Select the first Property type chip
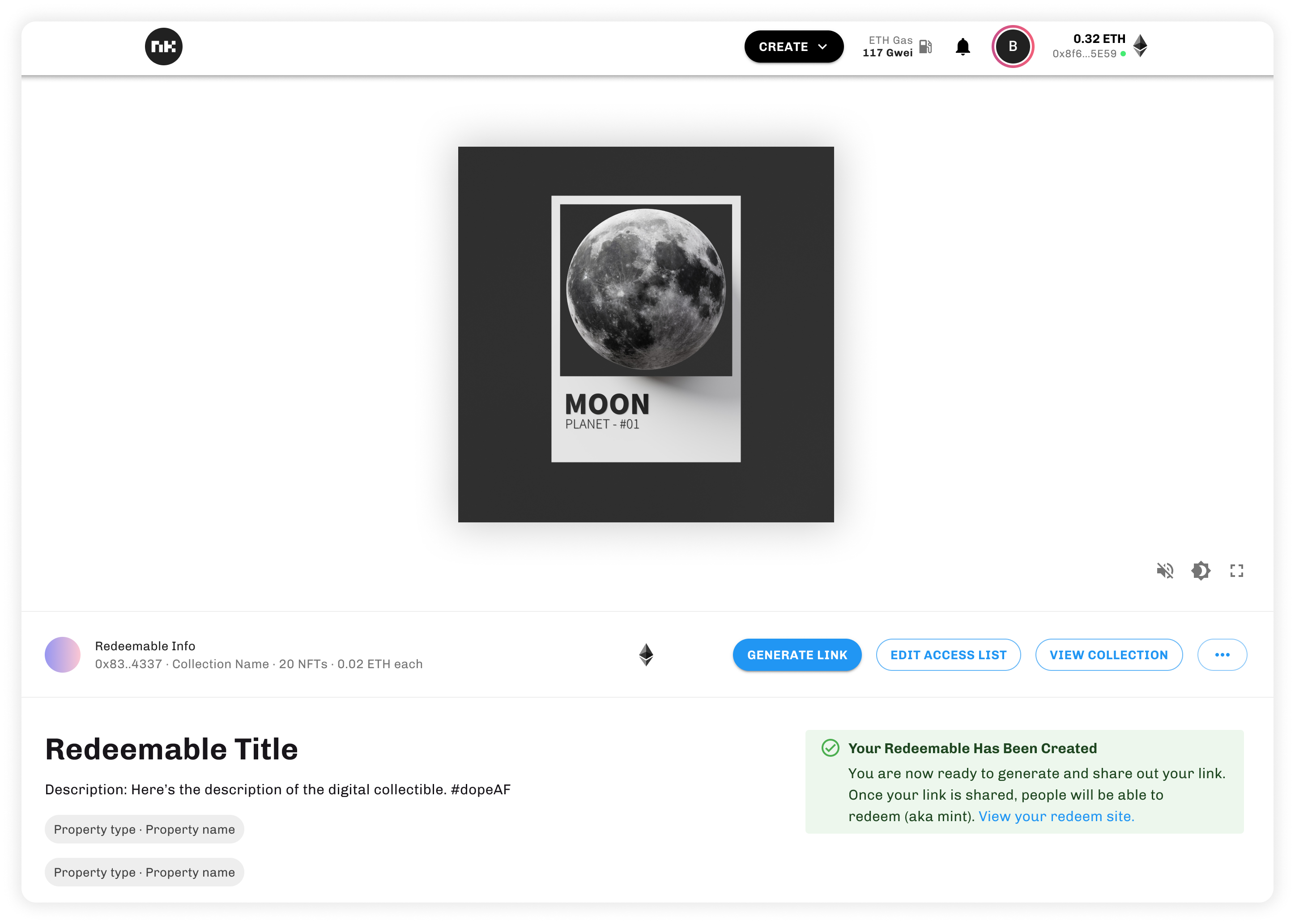This screenshot has height=924, width=1295. pos(145,829)
